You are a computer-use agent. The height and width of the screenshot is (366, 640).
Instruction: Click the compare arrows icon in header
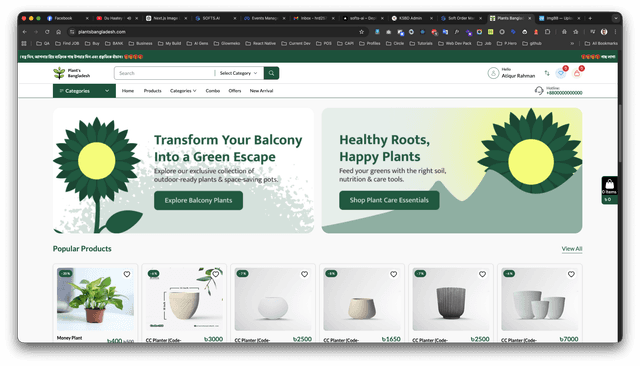[547, 73]
